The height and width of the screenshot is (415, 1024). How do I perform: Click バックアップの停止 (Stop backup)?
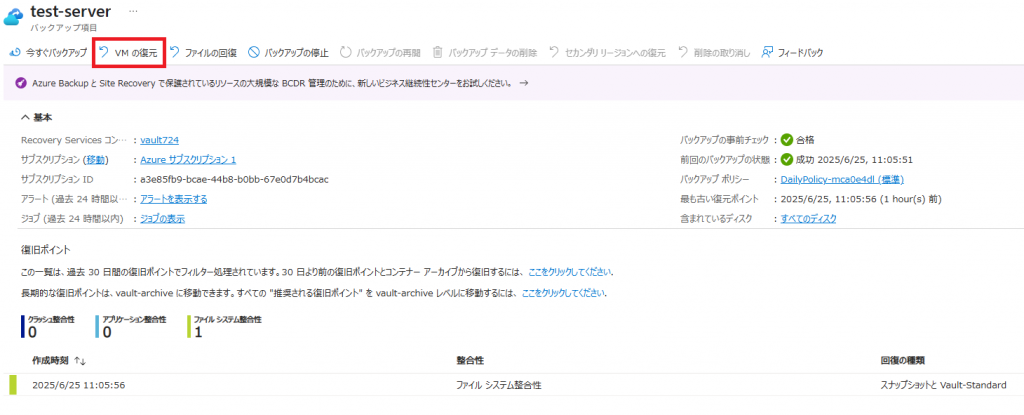pos(288,52)
